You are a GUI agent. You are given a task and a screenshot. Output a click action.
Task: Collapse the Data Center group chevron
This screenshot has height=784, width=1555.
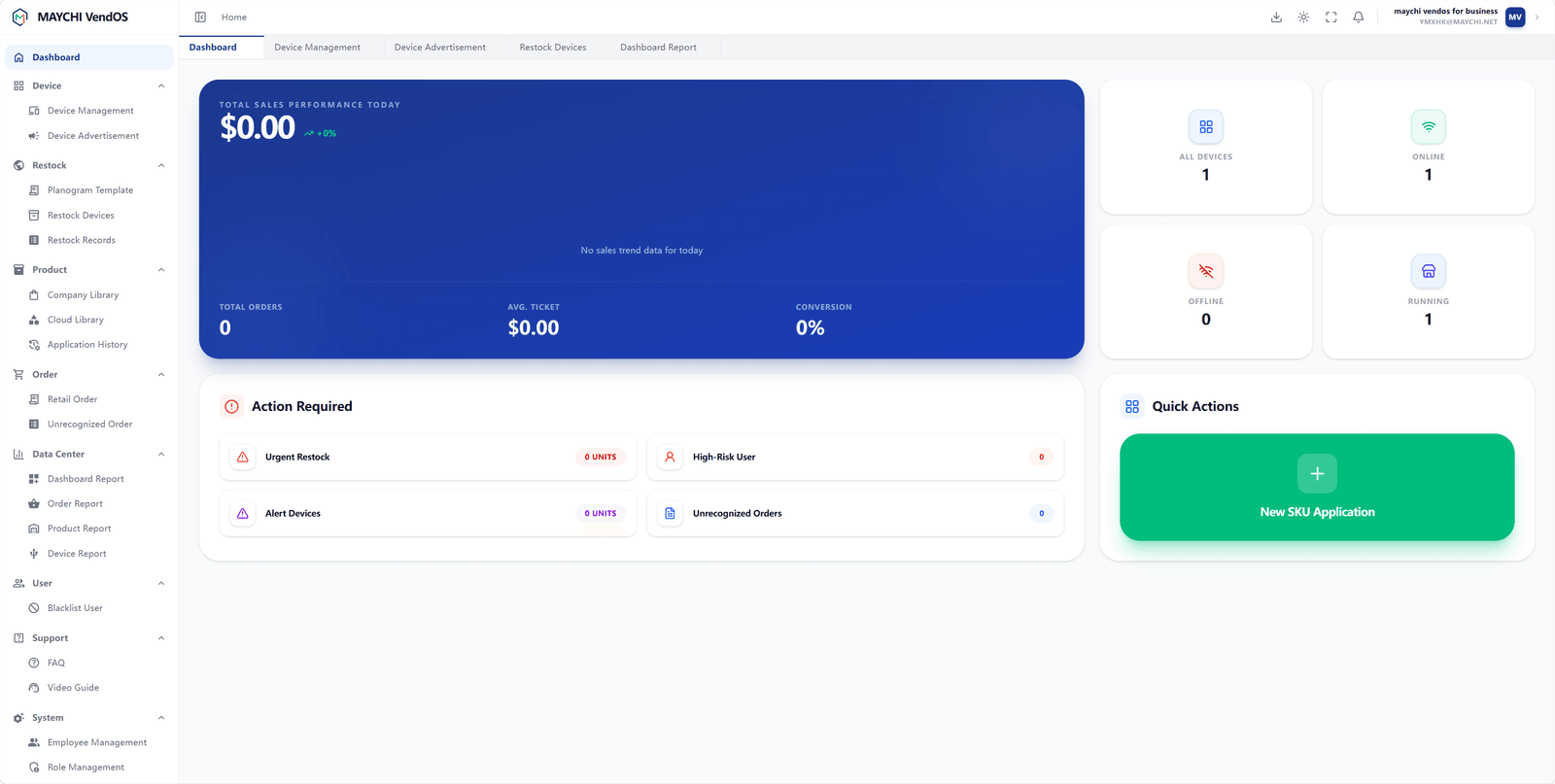(161, 454)
